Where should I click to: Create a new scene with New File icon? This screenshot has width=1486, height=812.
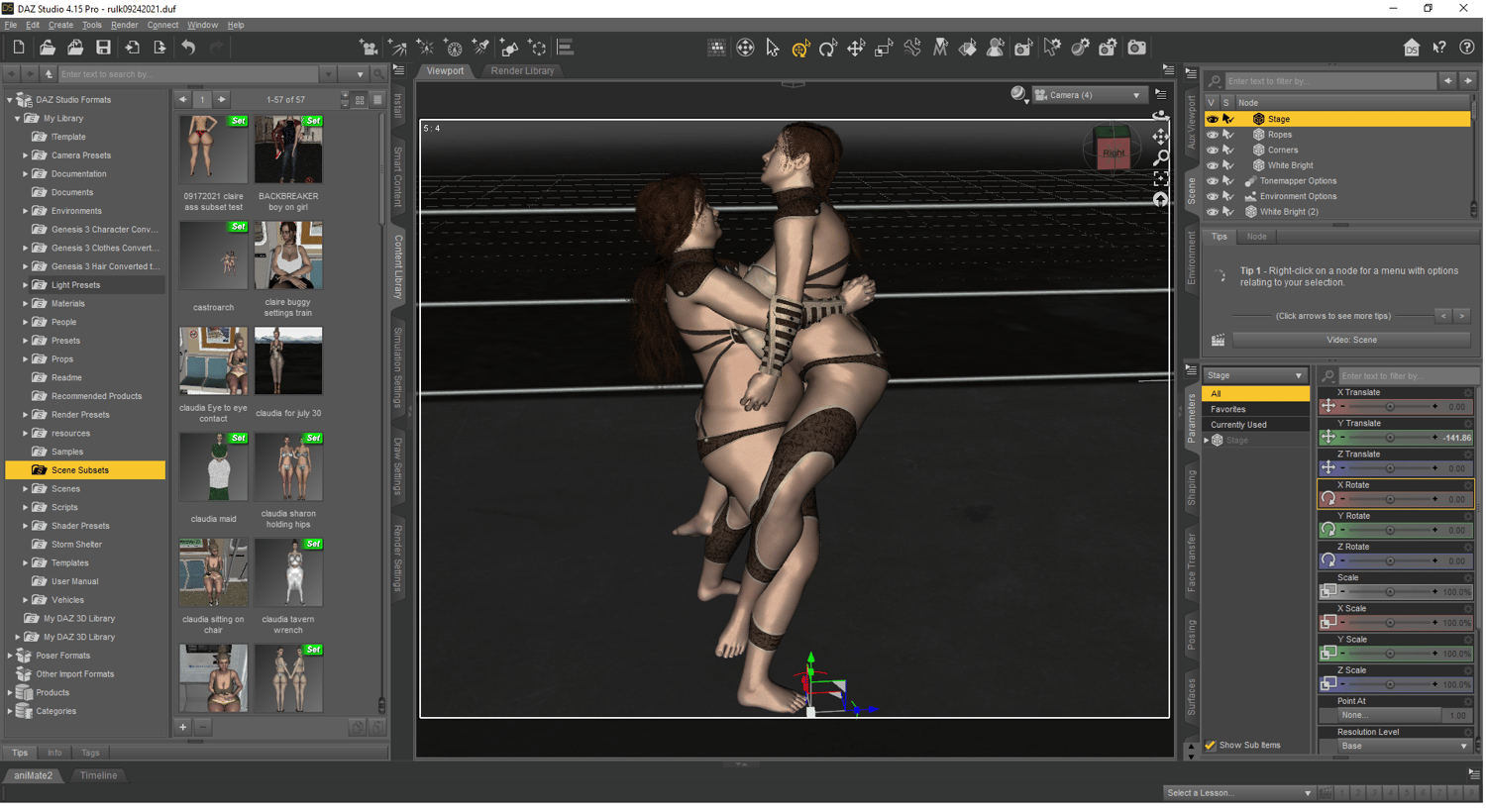pos(19,48)
